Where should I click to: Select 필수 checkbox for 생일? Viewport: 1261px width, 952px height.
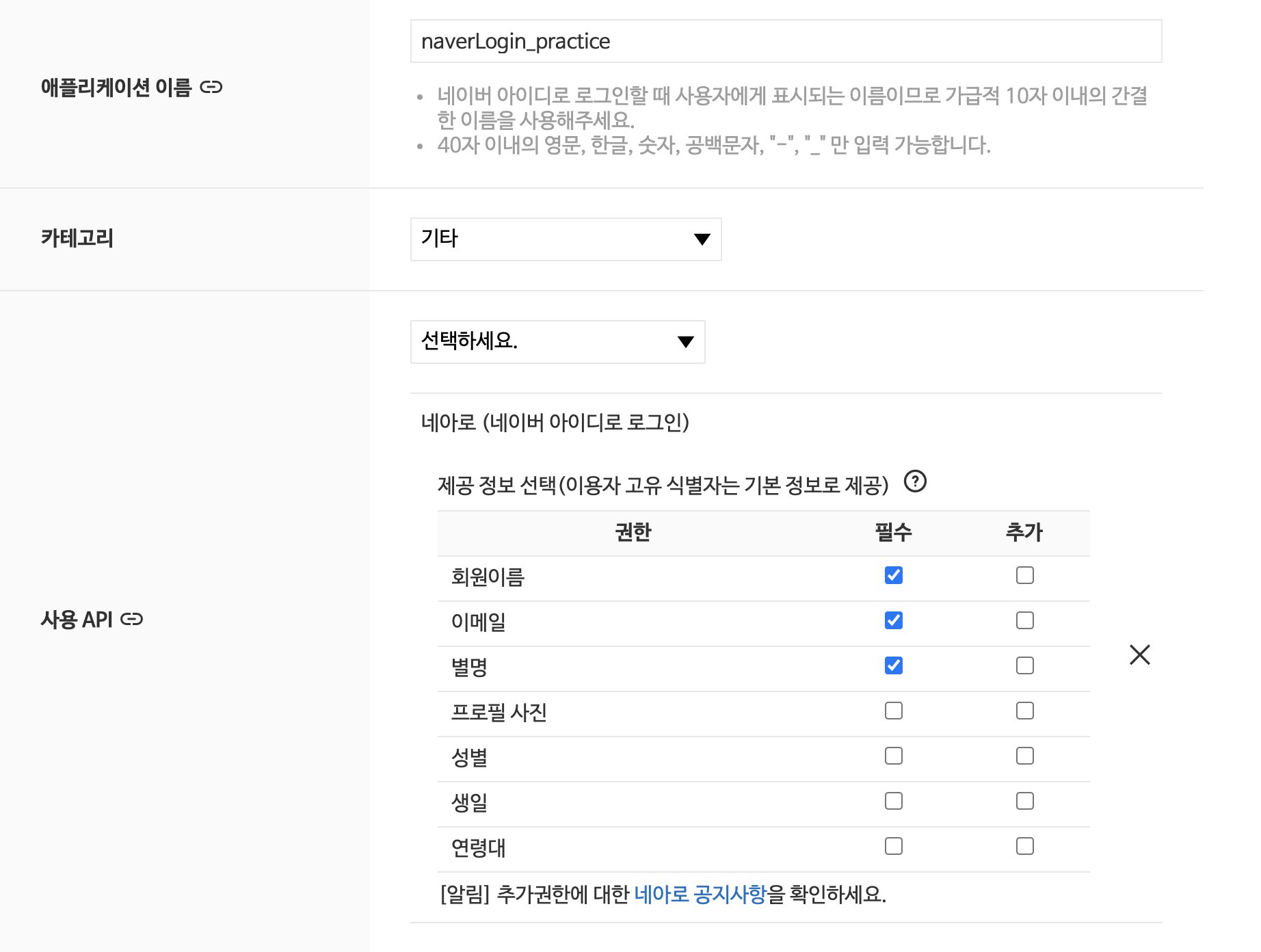pyautogui.click(x=893, y=801)
